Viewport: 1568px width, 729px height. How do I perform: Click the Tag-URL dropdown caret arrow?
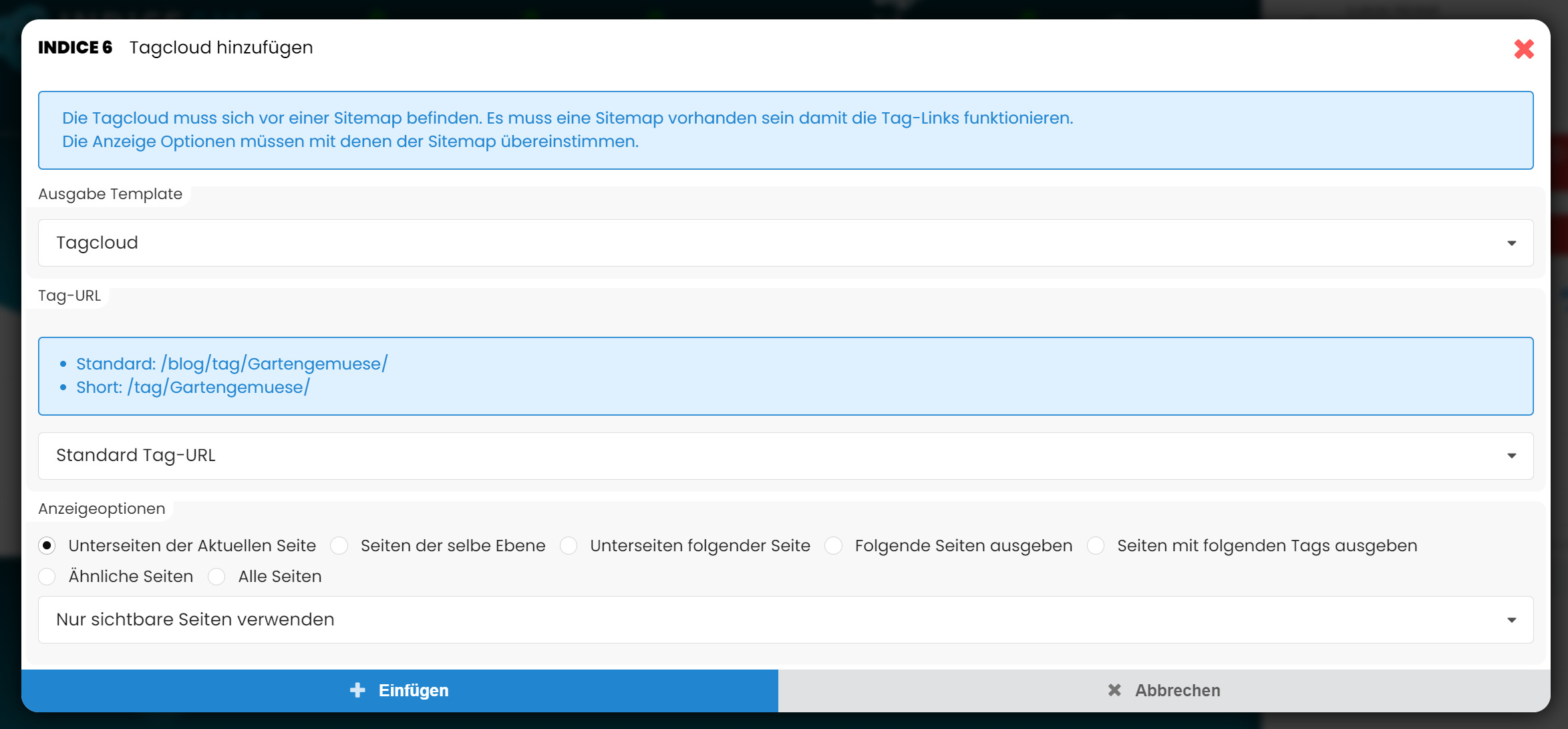1511,456
